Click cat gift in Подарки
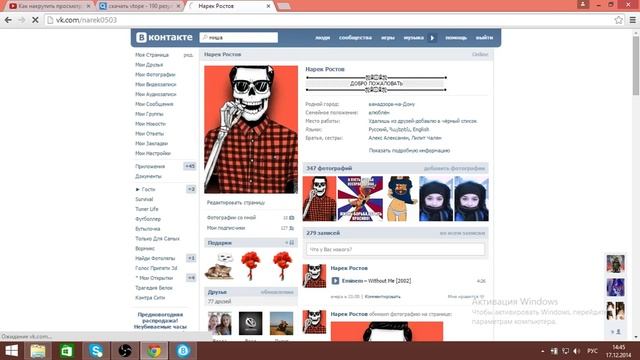The width and height of the screenshot is (640, 360). (219, 266)
